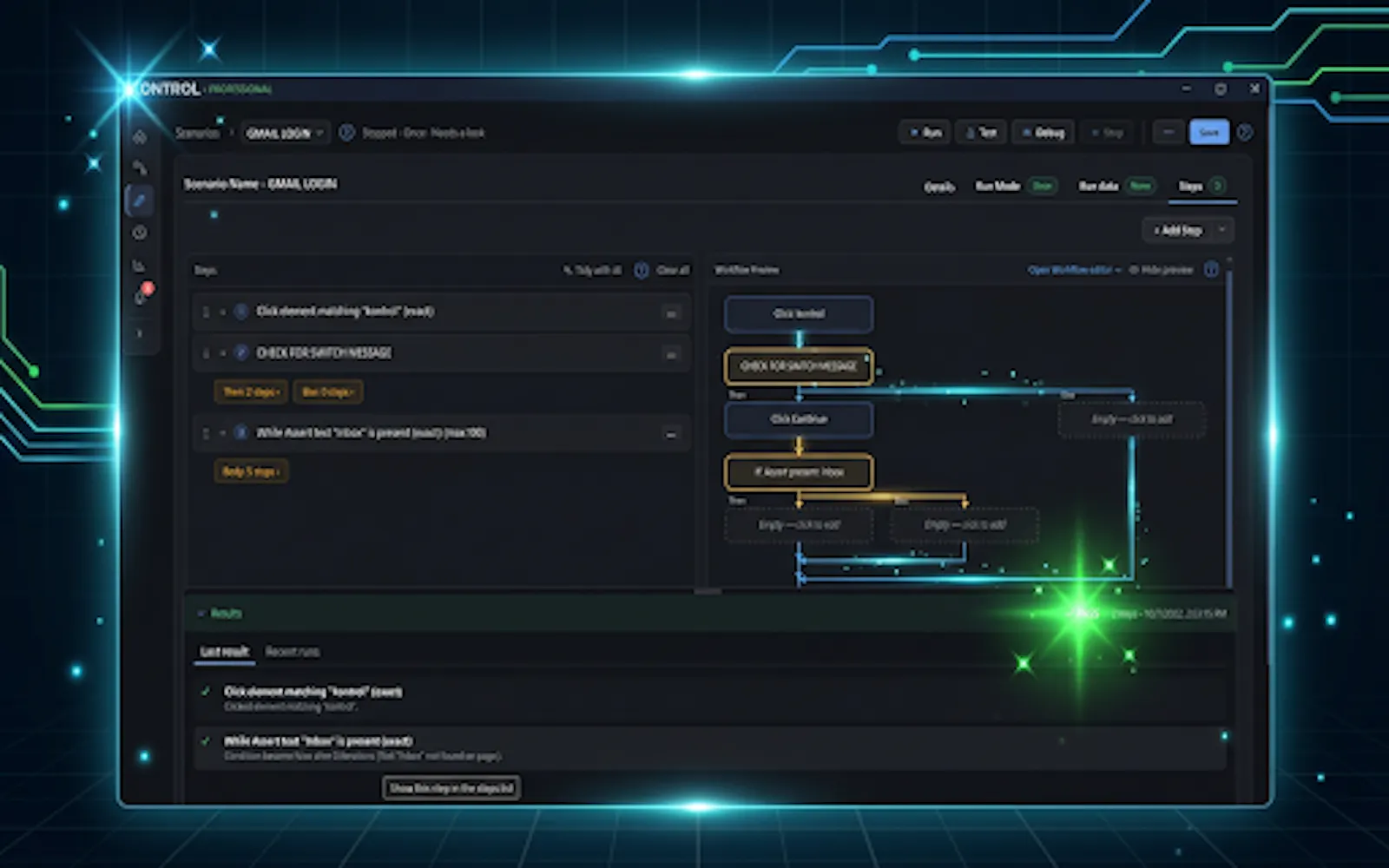Screen dimensions: 1389x868
Task: Select the While Assert text result row
Action: [x=710, y=748]
